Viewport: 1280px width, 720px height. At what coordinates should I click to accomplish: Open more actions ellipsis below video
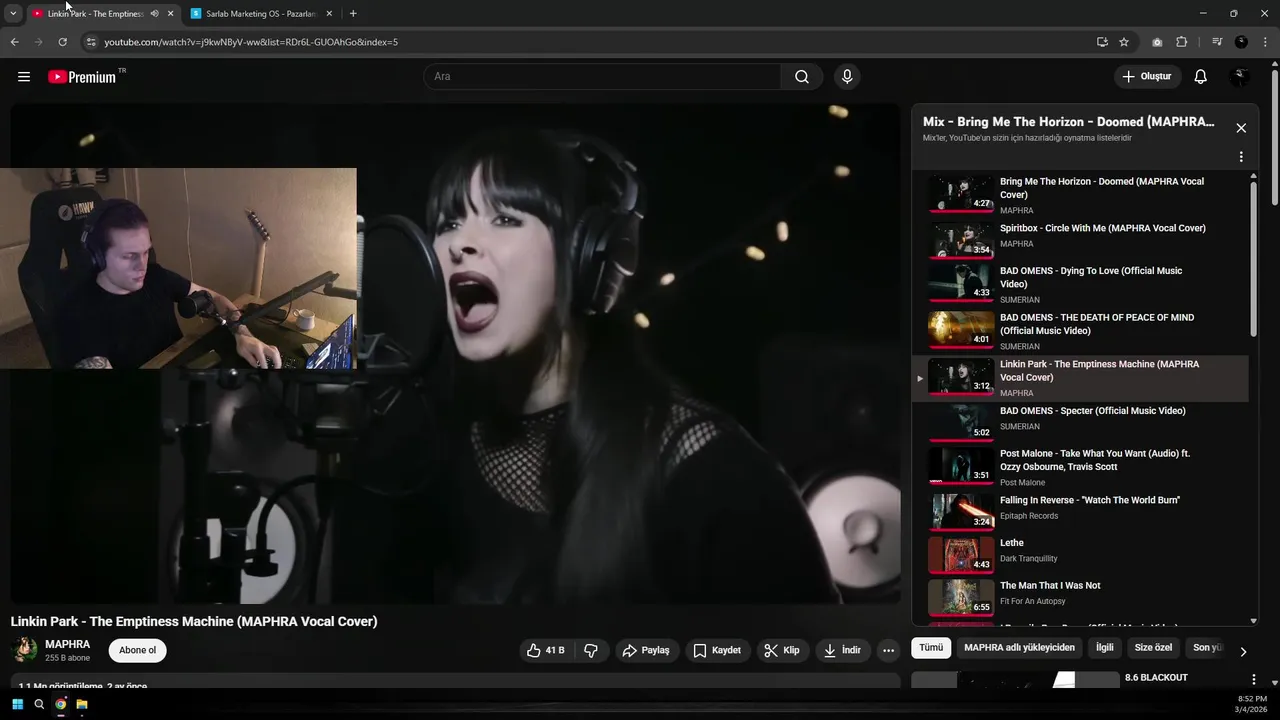888,650
